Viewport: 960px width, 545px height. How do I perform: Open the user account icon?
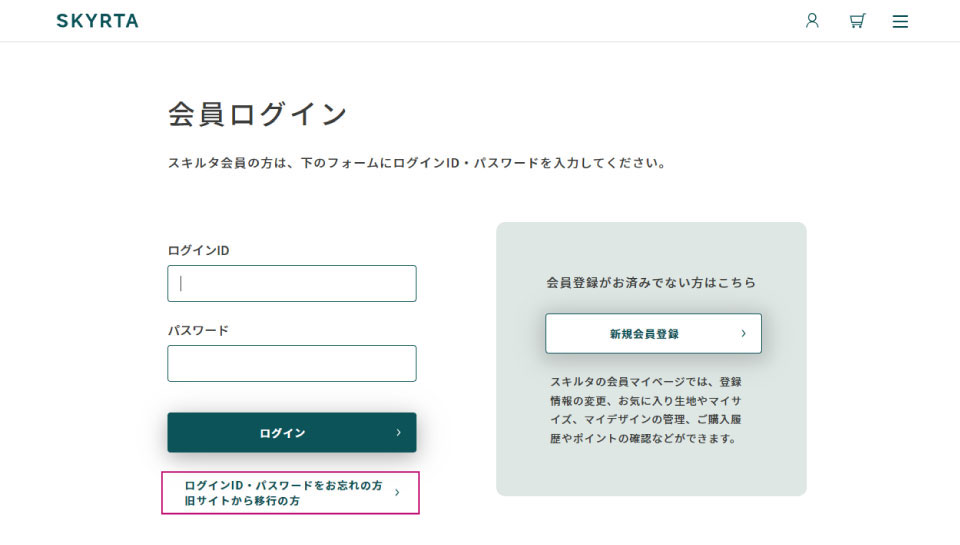812,21
